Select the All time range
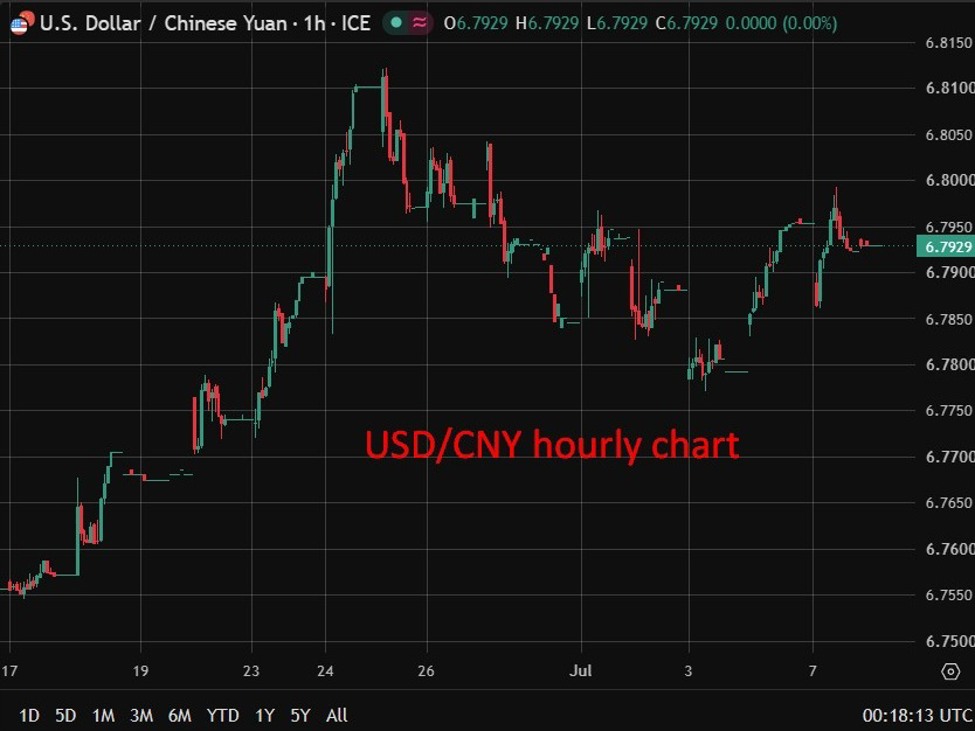This screenshot has height=731, width=975. click(336, 715)
